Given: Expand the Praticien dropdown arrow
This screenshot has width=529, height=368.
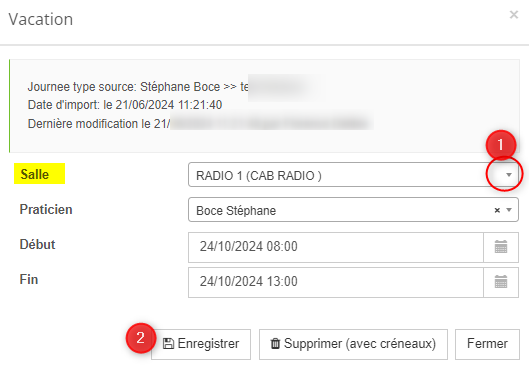Looking at the screenshot, I should pos(509,210).
